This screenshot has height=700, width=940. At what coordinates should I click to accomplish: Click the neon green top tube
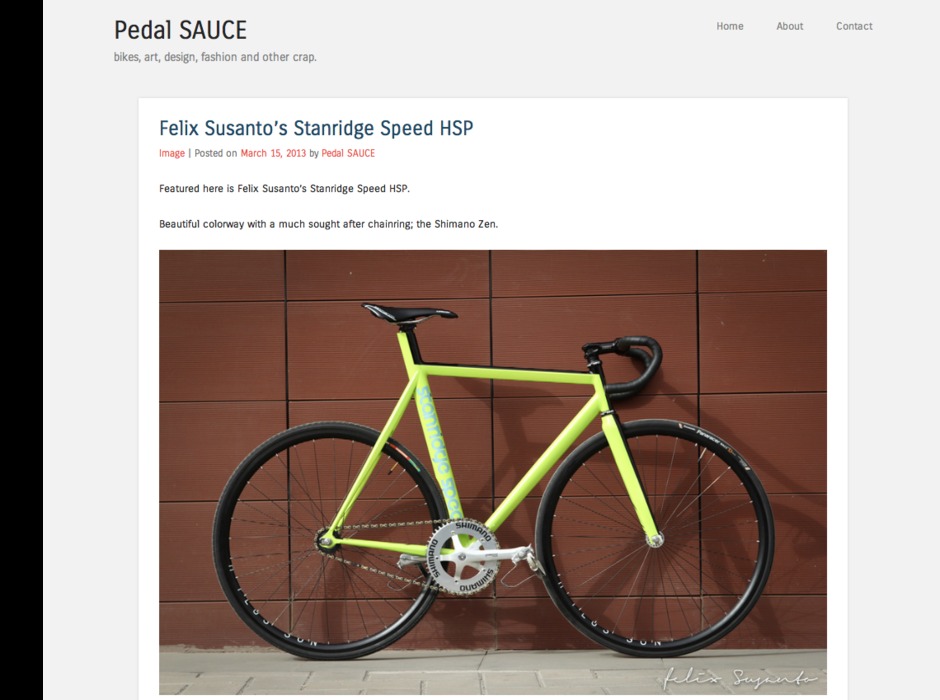[x=508, y=373]
